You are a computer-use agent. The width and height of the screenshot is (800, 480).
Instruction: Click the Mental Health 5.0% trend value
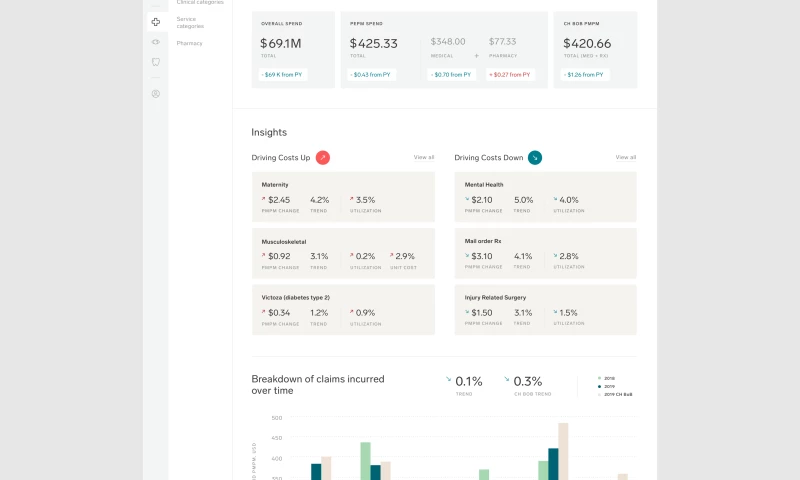point(523,200)
